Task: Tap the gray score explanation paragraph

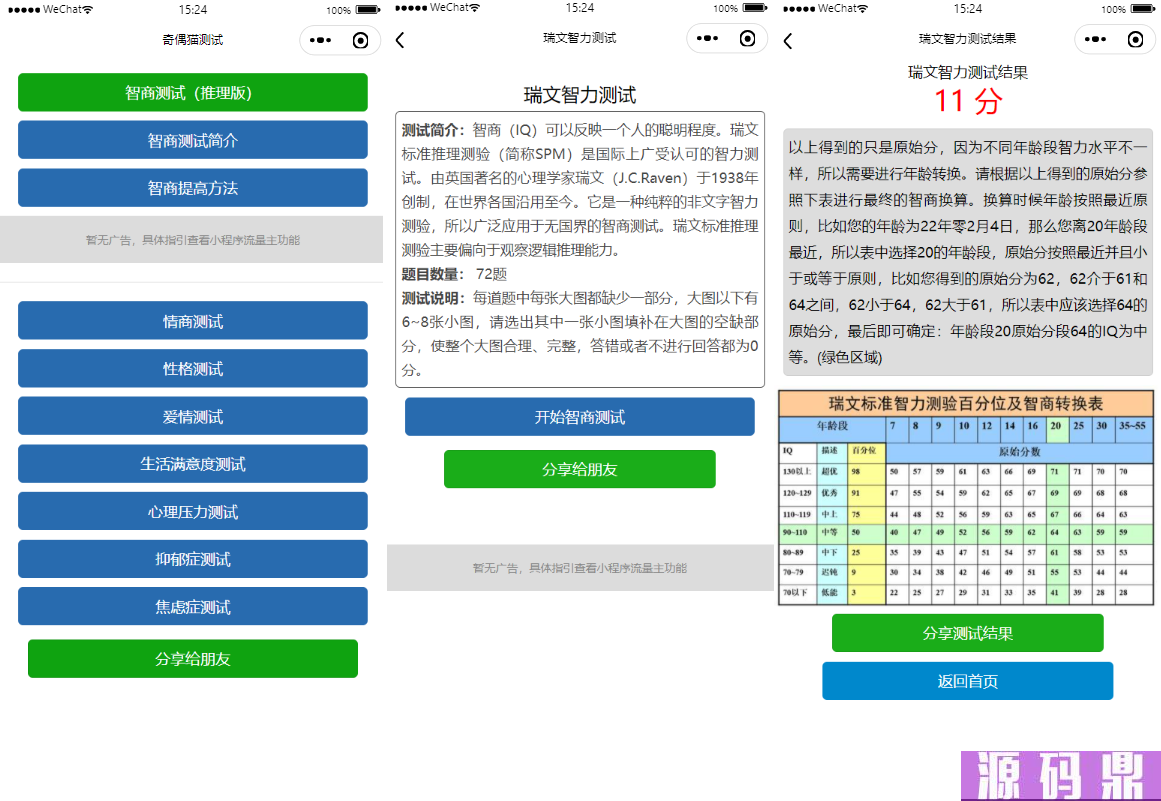Action: 968,252
